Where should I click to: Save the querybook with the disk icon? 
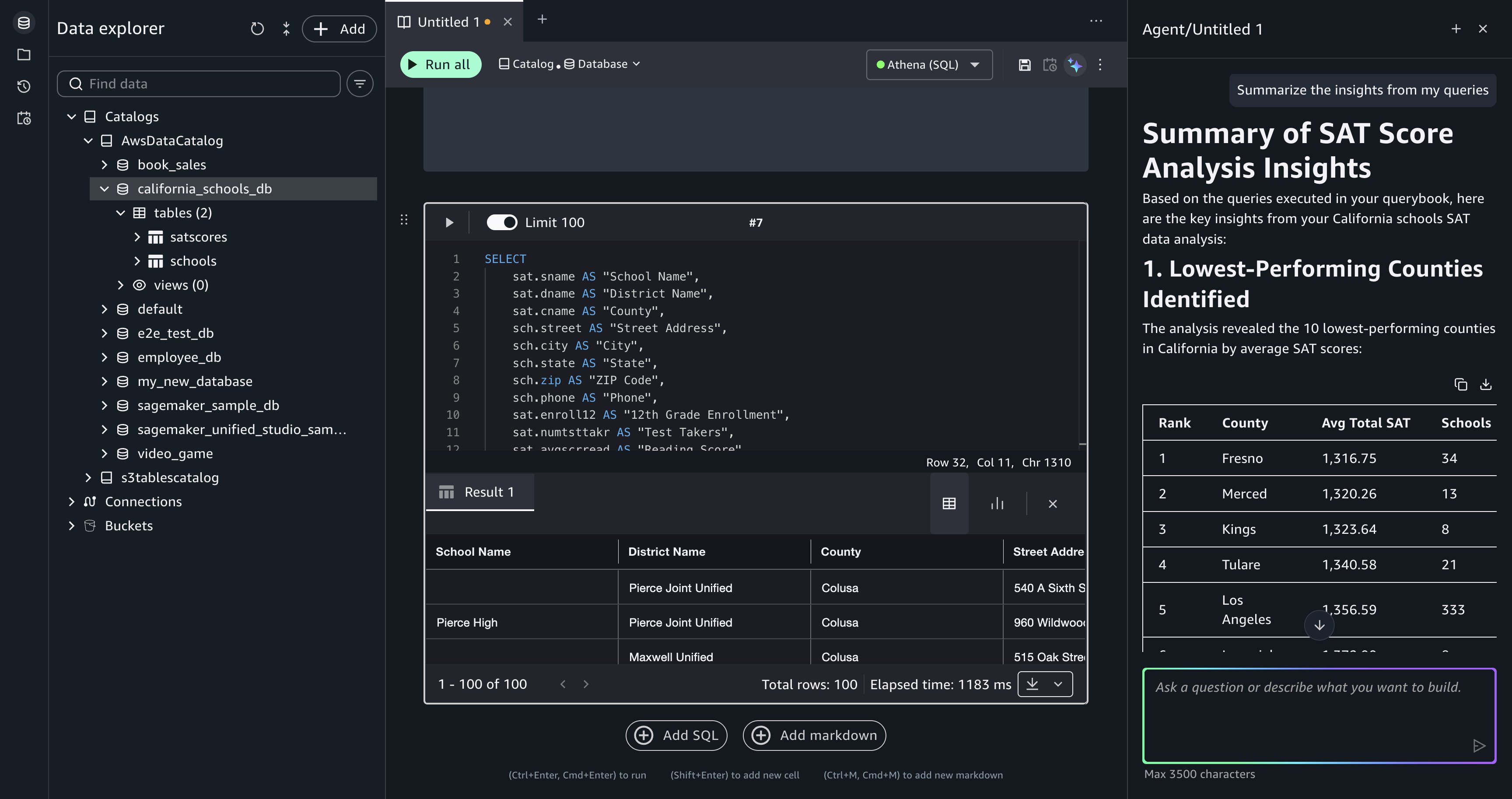1024,65
